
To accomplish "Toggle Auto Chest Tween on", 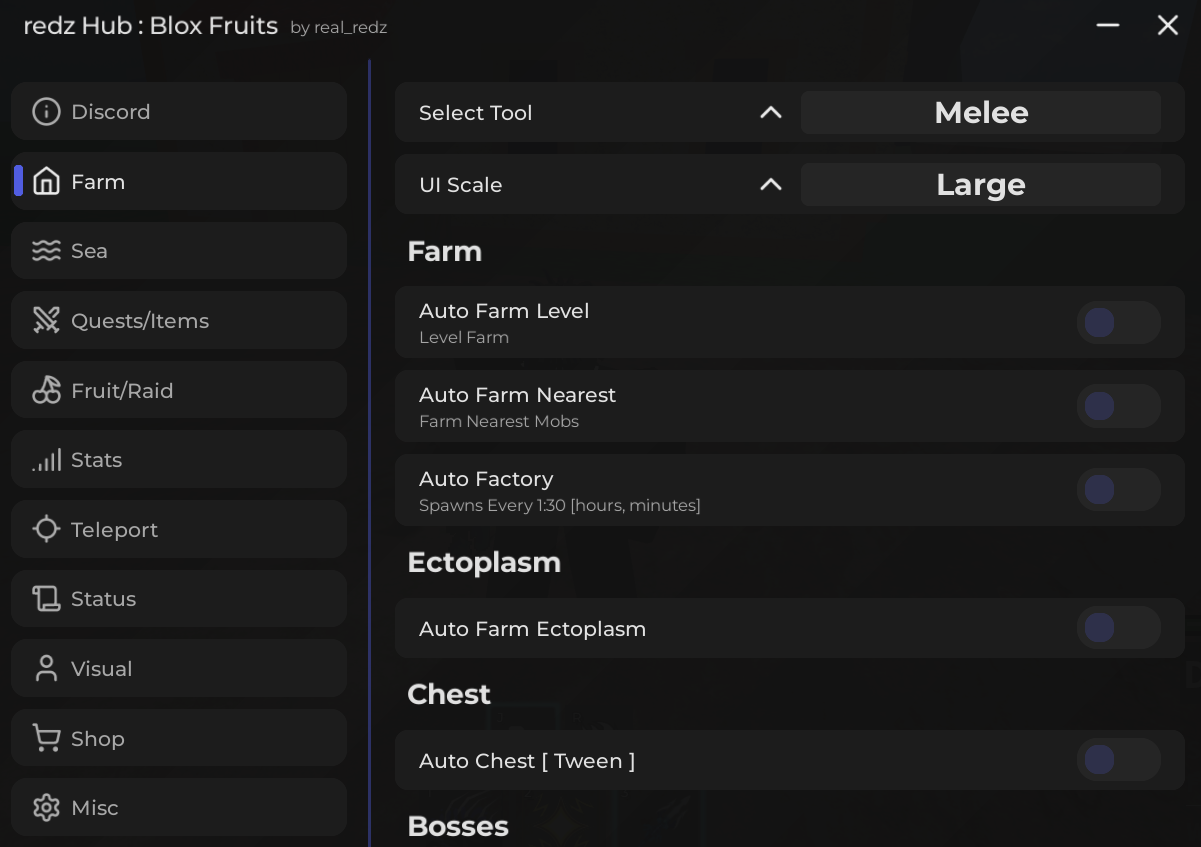I will pyautogui.click(x=1118, y=761).
